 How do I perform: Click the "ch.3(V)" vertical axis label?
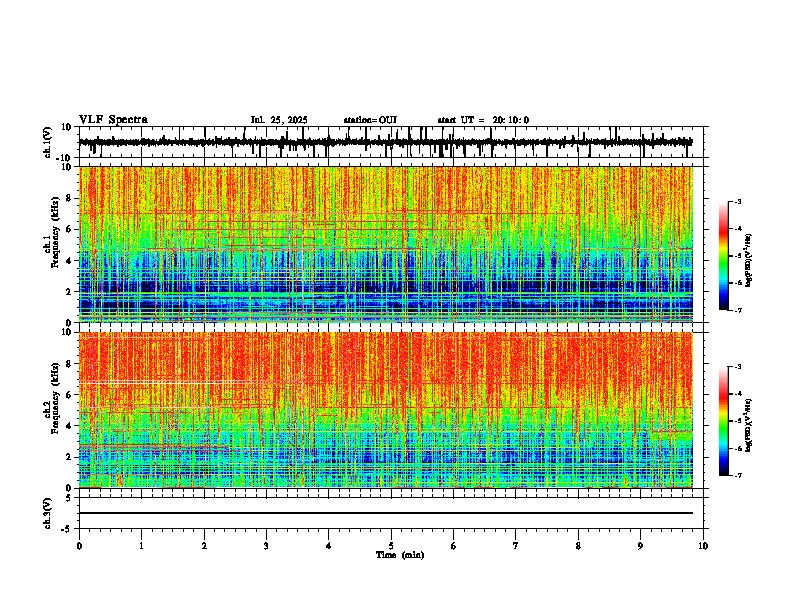pyautogui.click(x=47, y=514)
